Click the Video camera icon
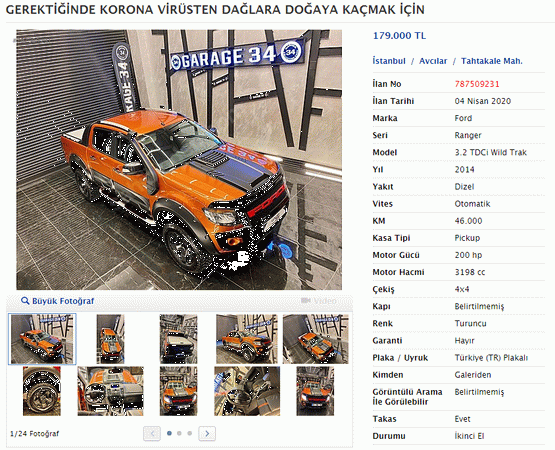Screen dimensions: 555x450 [x=306, y=301]
